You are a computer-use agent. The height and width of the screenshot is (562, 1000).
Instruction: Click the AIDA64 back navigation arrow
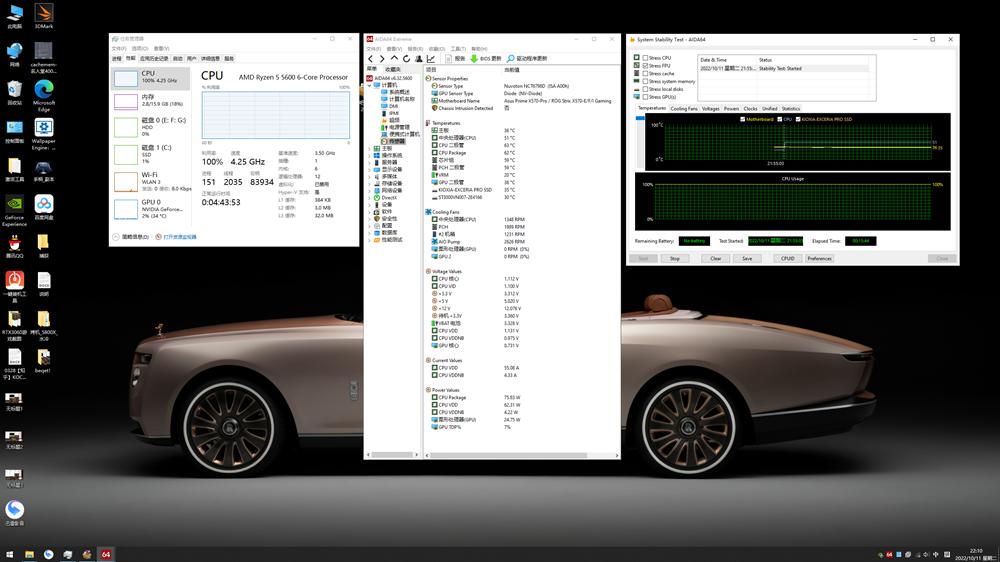[x=370, y=59]
